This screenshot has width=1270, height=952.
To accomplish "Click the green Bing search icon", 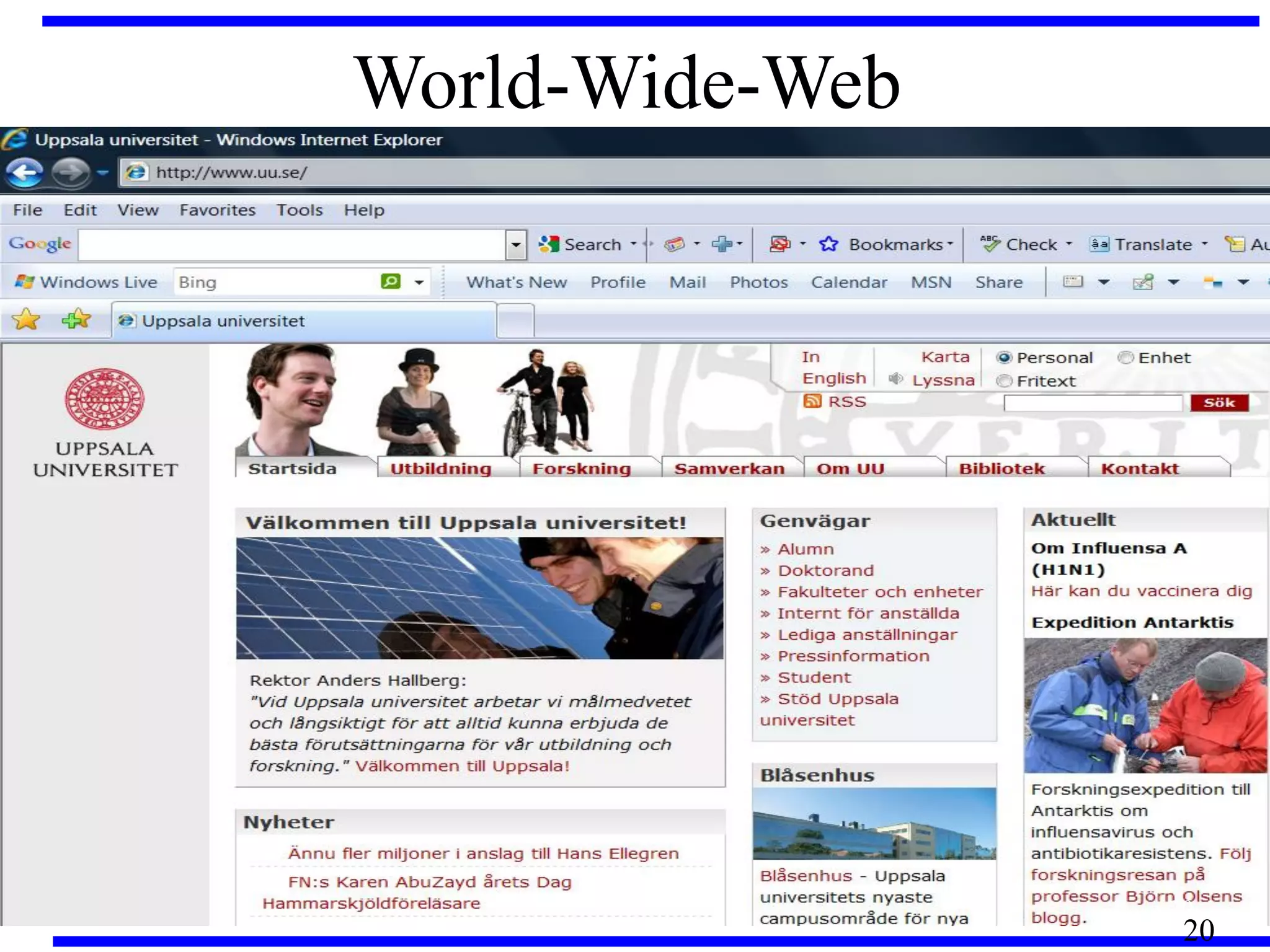I will click(391, 281).
